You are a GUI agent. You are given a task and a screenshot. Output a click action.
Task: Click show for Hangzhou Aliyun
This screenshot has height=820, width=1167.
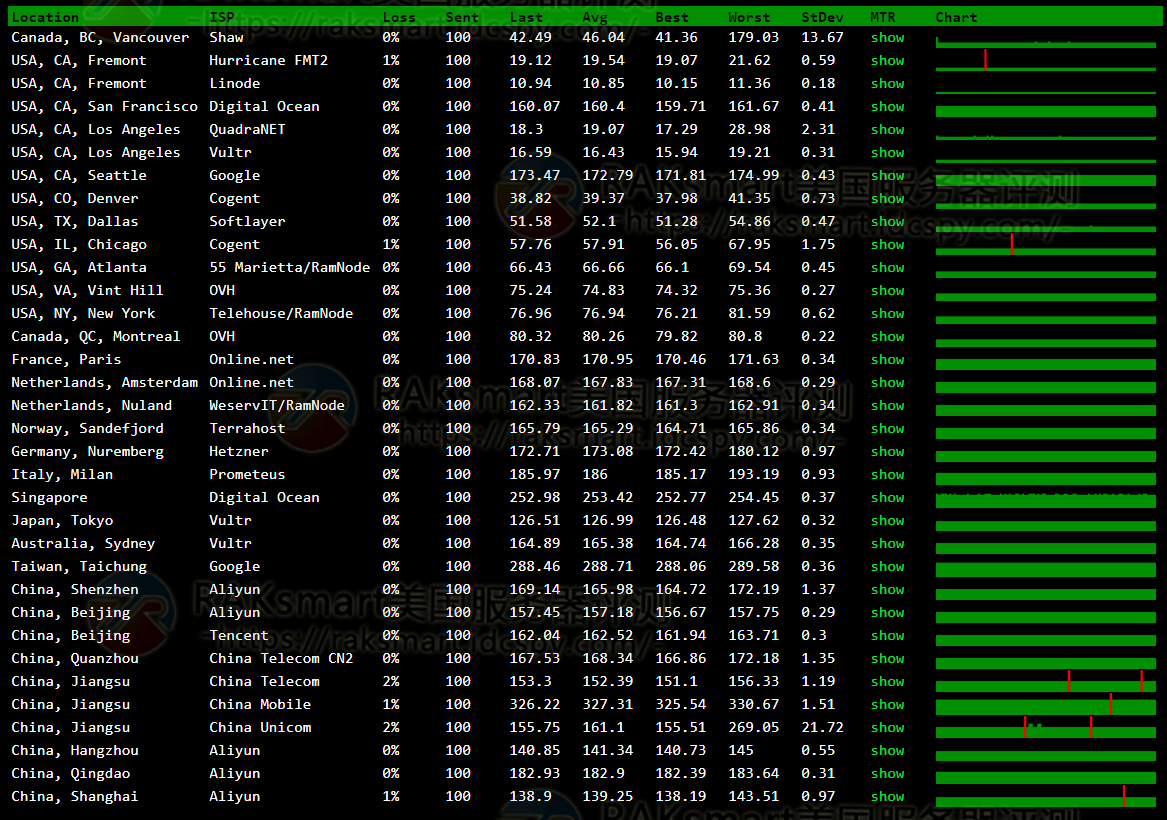pyautogui.click(x=887, y=751)
